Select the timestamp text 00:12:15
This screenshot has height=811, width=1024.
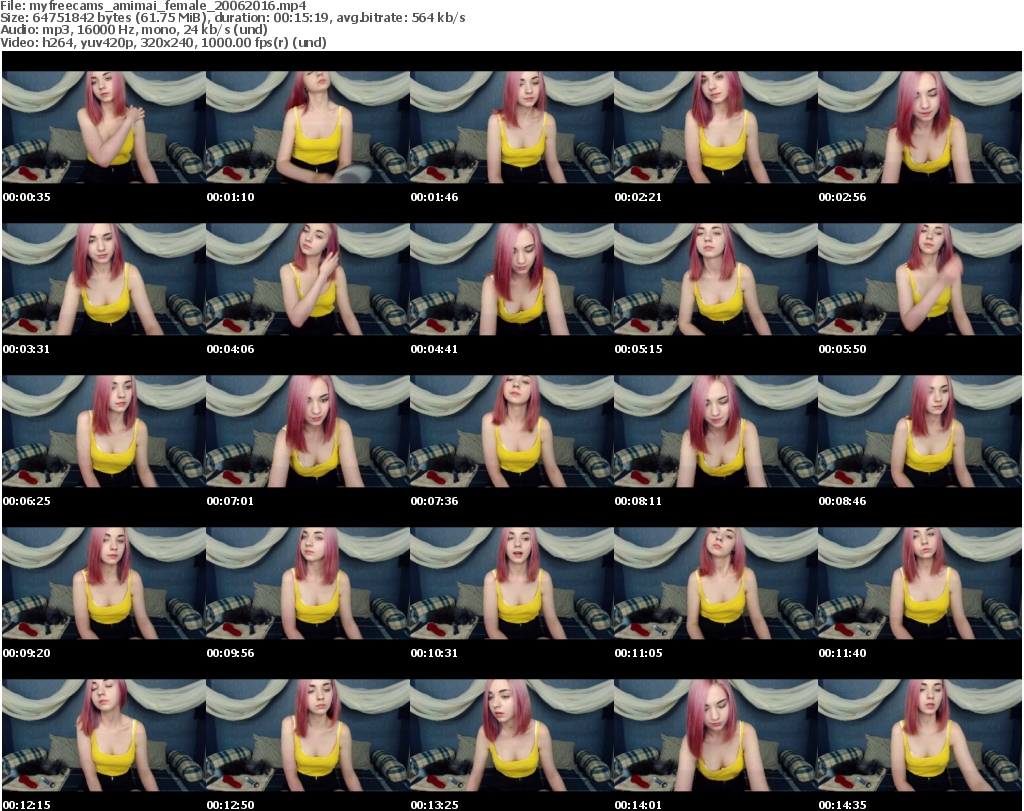pyautogui.click(x=27, y=805)
